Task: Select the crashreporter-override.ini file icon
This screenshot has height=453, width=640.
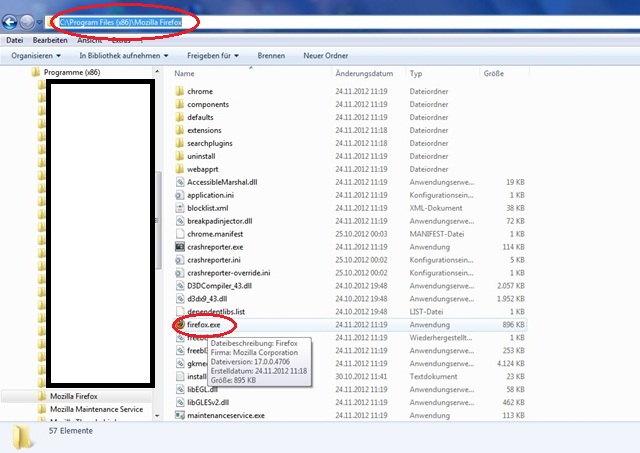Action: [180, 273]
